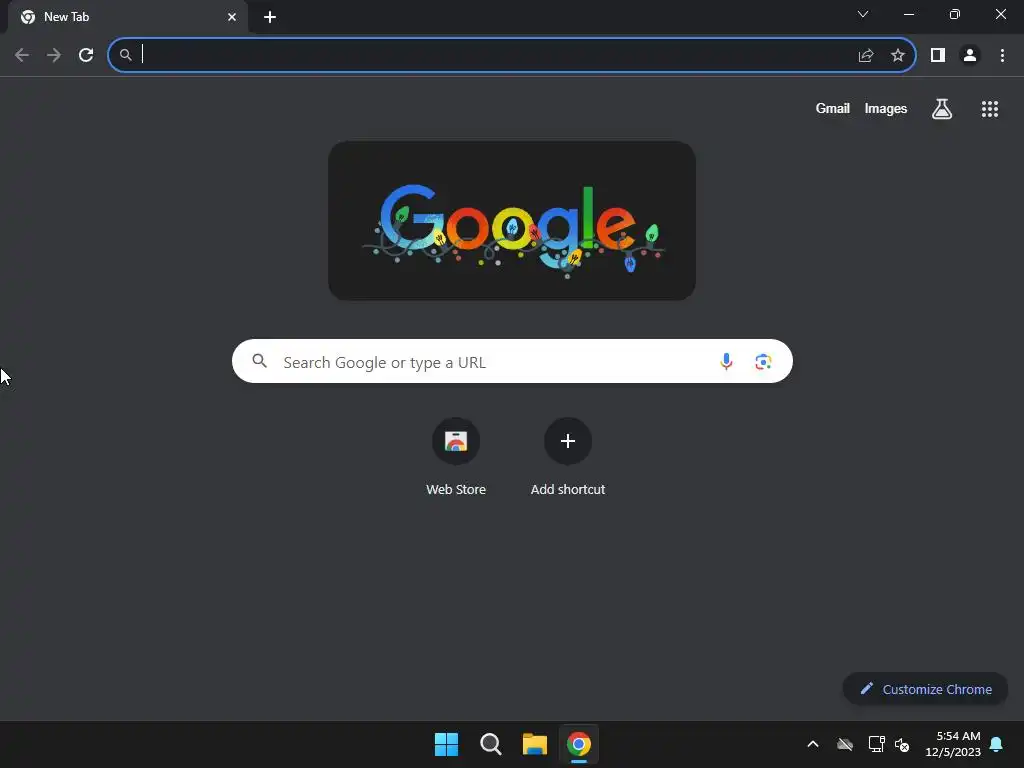
Task: Minimize the Chrome window
Action: (909, 14)
